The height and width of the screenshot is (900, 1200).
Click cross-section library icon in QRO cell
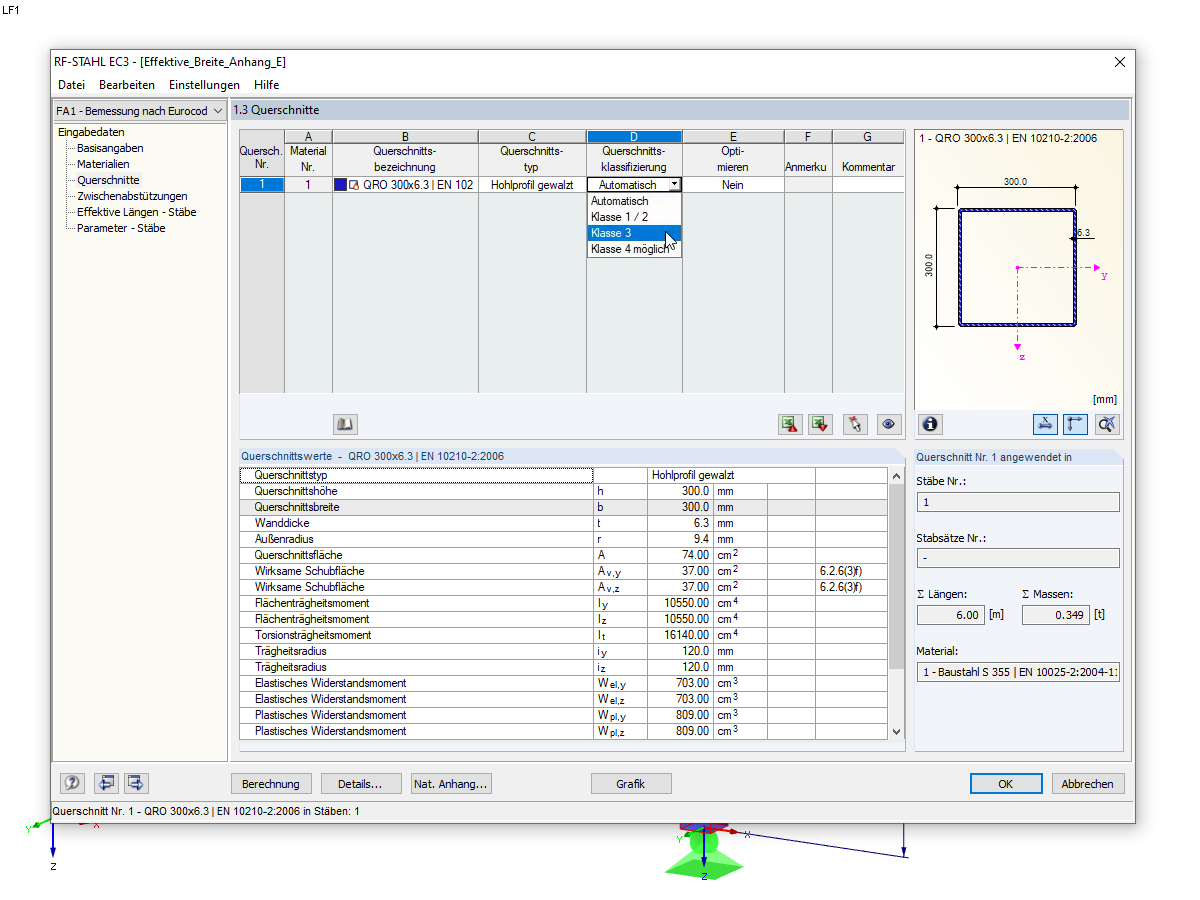354,185
